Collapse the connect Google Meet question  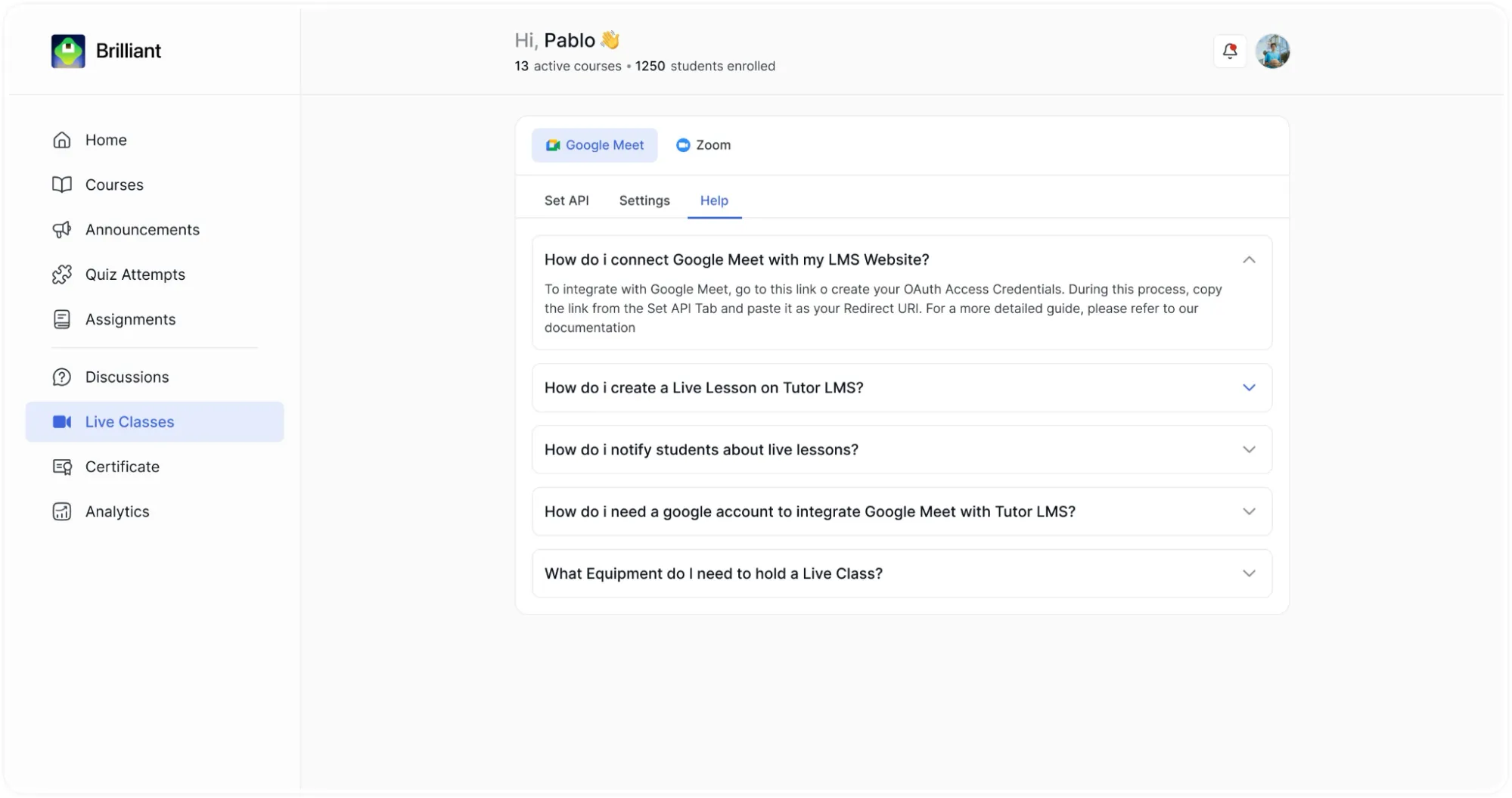click(1249, 260)
